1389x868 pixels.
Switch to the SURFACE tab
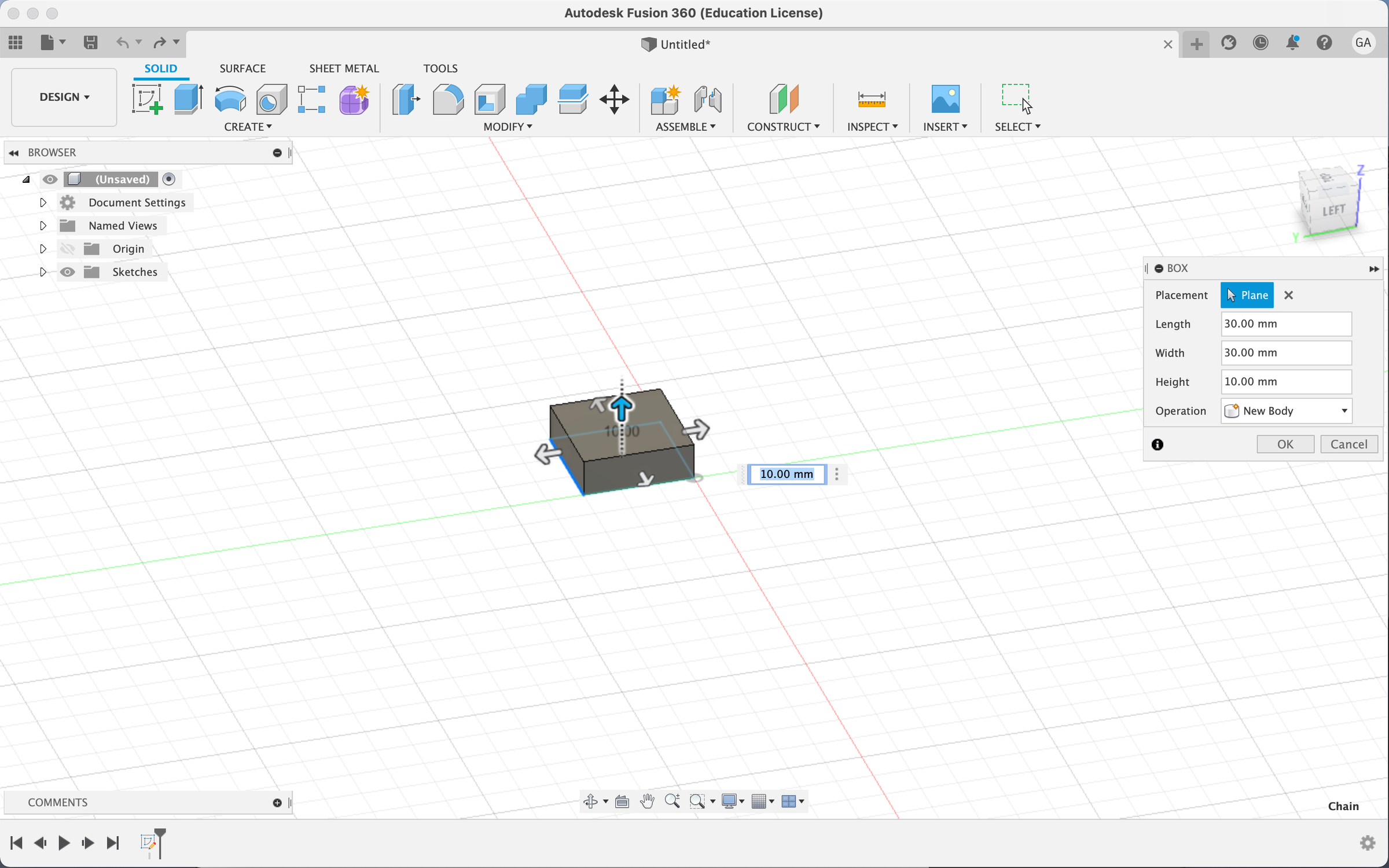pyautogui.click(x=242, y=68)
